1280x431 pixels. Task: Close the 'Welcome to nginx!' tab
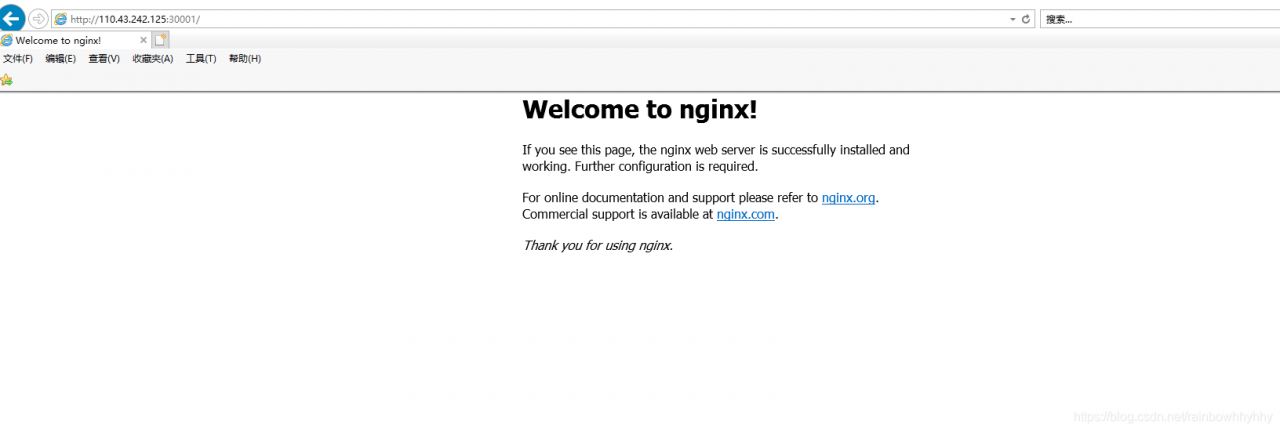tap(143, 40)
